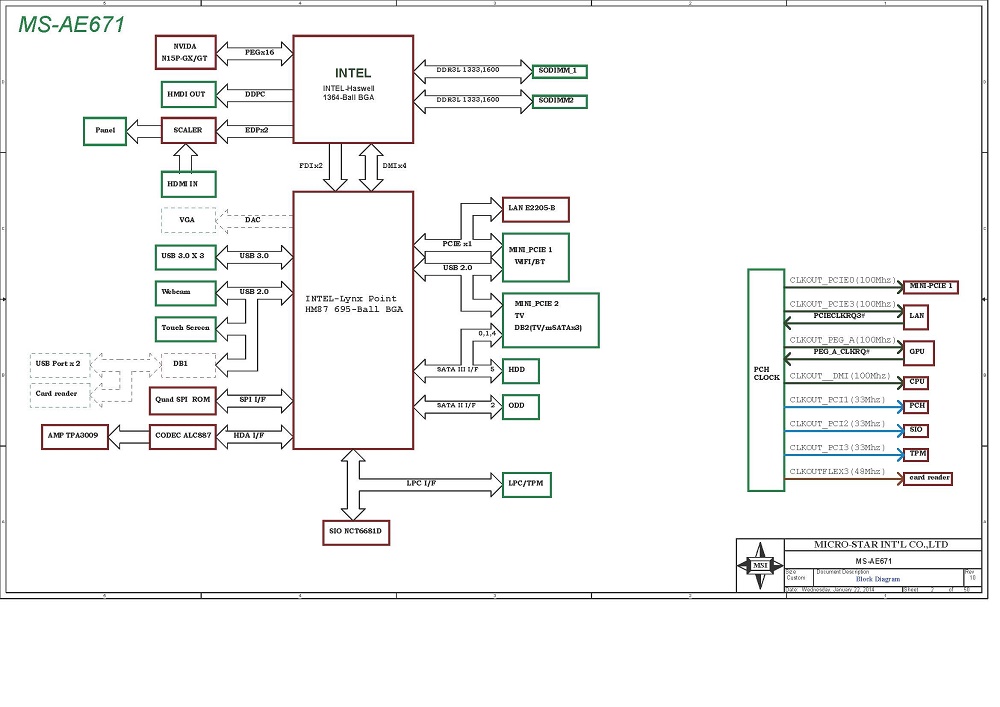Click the HDA I/F arrow label
The width and height of the screenshot is (1000, 707).
click(x=249, y=435)
